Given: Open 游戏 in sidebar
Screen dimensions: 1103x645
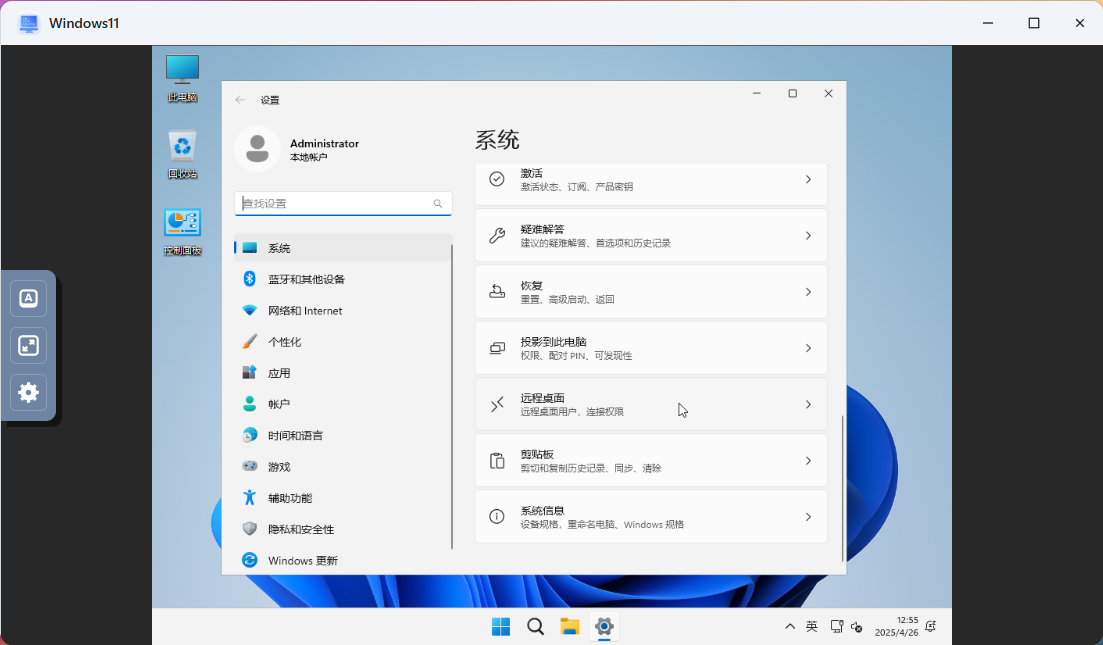Looking at the screenshot, I should point(343,466).
